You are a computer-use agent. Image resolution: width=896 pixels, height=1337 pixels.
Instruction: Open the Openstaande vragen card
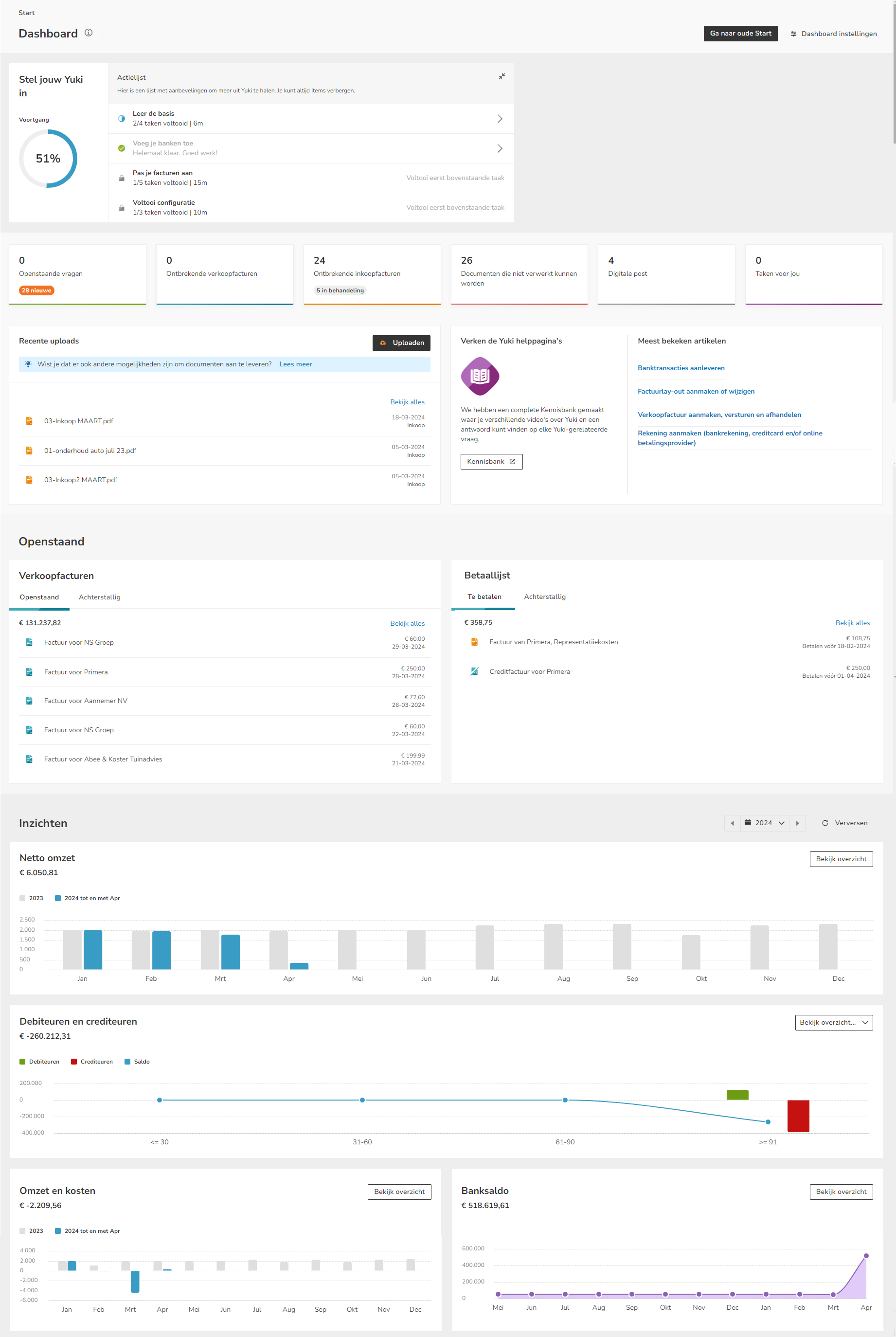click(78, 275)
